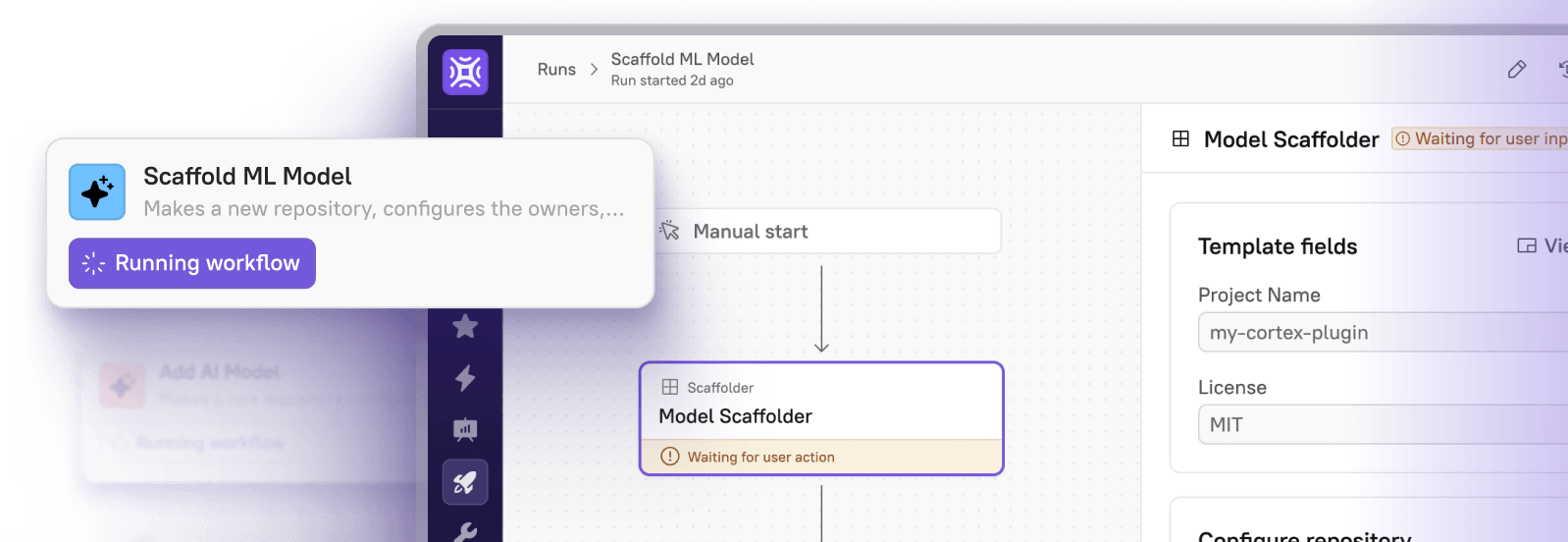
Task: Click the breadcrumb chevron after Runs
Action: [594, 70]
